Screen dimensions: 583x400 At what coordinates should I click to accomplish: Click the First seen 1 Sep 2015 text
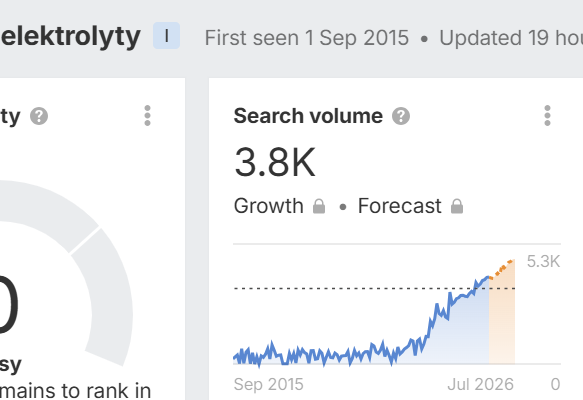[x=307, y=38]
